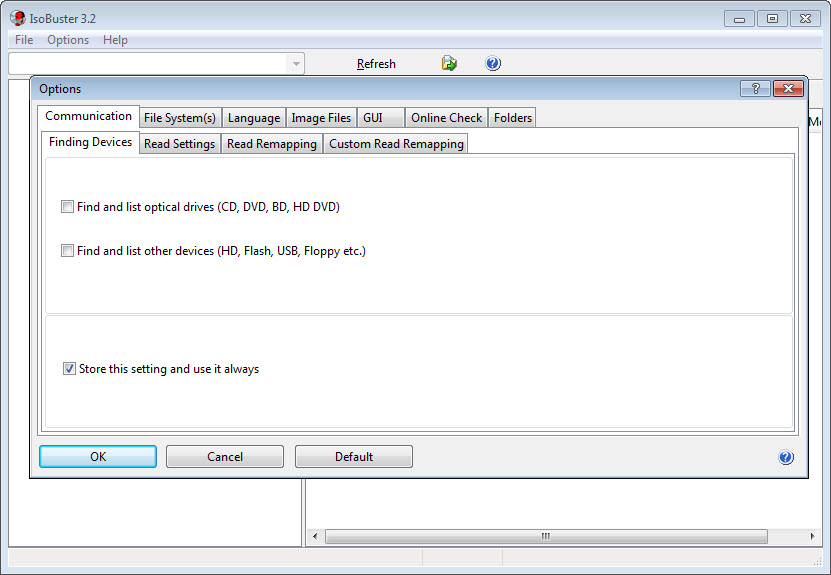The image size is (831, 575).
Task: Switch to the Folders tab
Action: [x=512, y=118]
